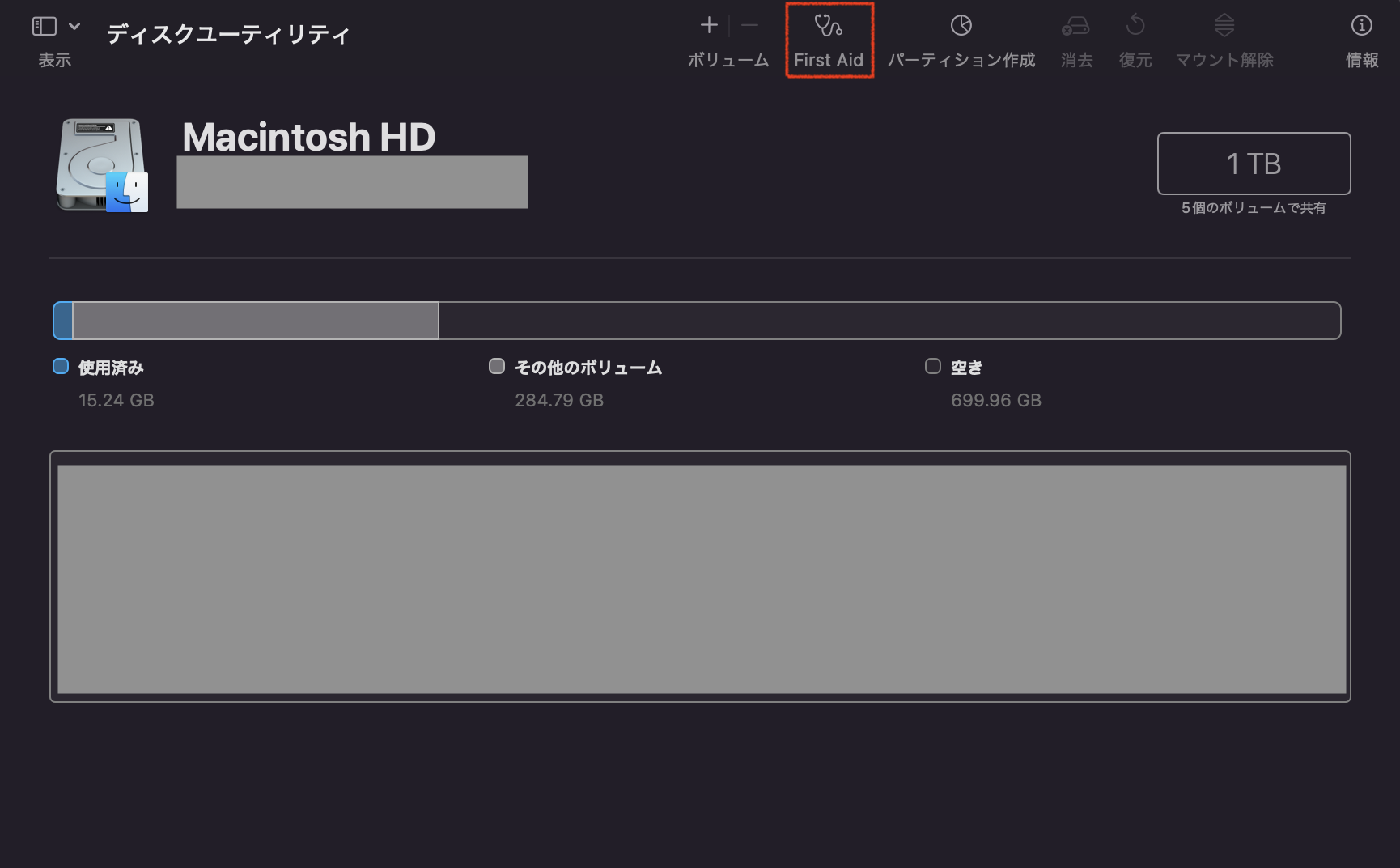Click the 復元 restore arrow icon
The height and width of the screenshot is (868, 1400).
(1135, 25)
